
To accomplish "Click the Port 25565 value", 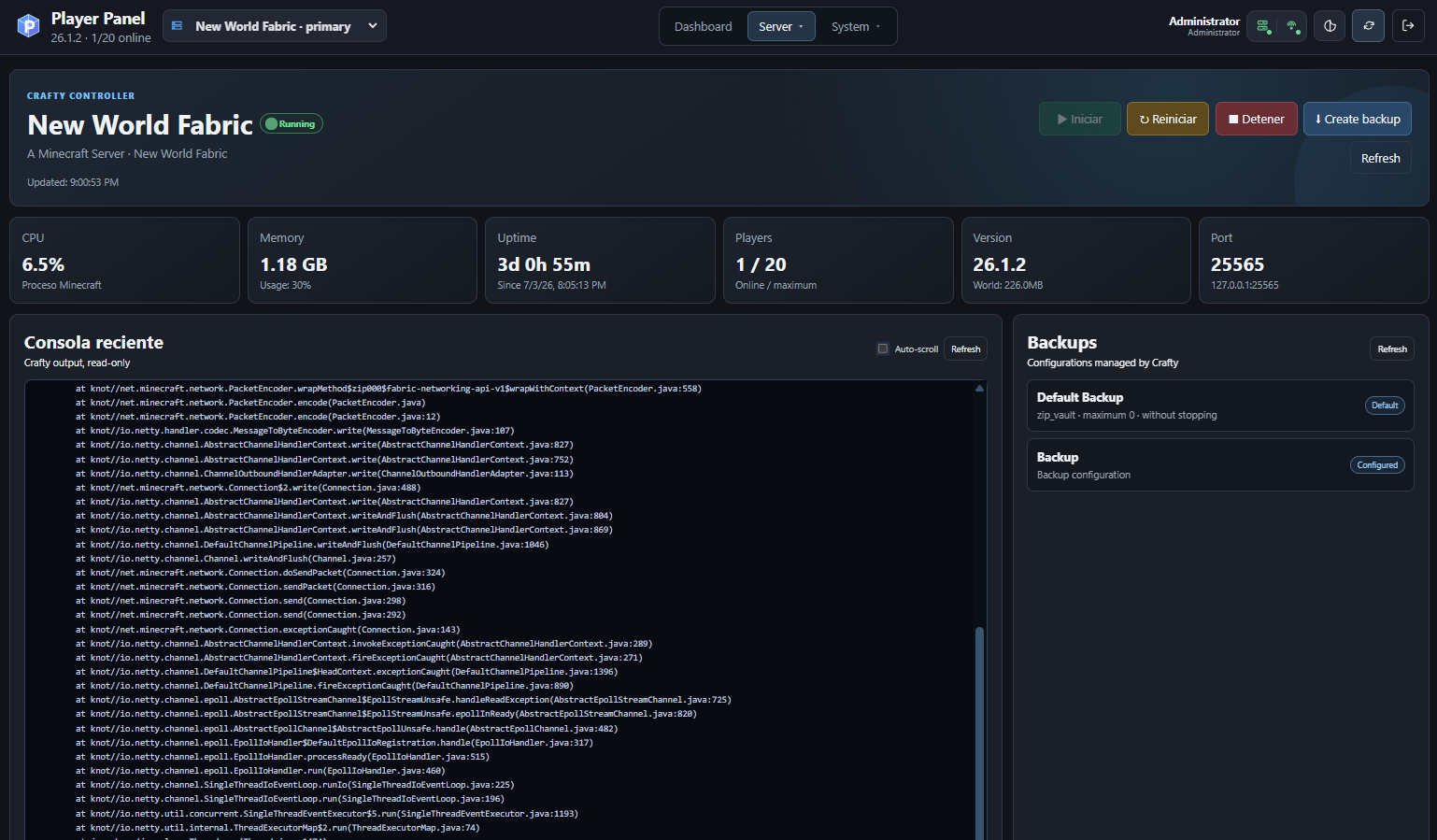I will click(1237, 264).
